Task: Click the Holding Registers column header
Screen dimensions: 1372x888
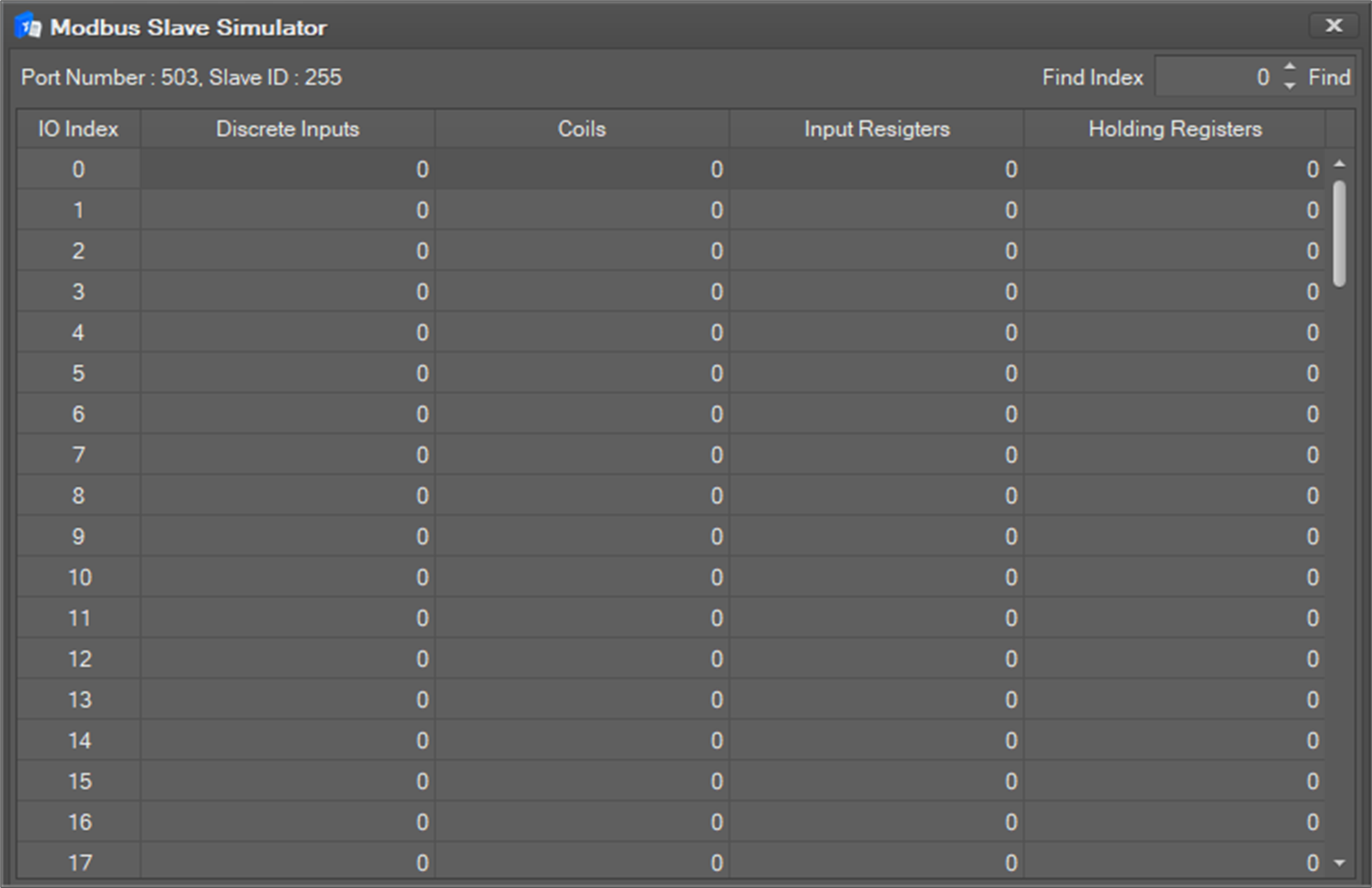Action: click(x=1174, y=129)
